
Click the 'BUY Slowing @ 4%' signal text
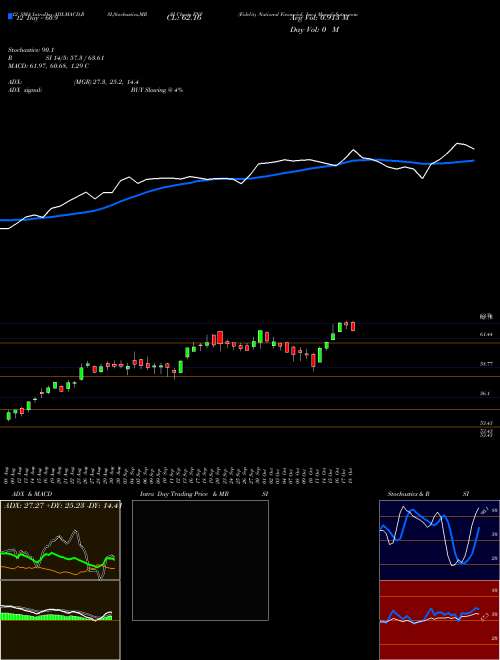tap(157, 90)
